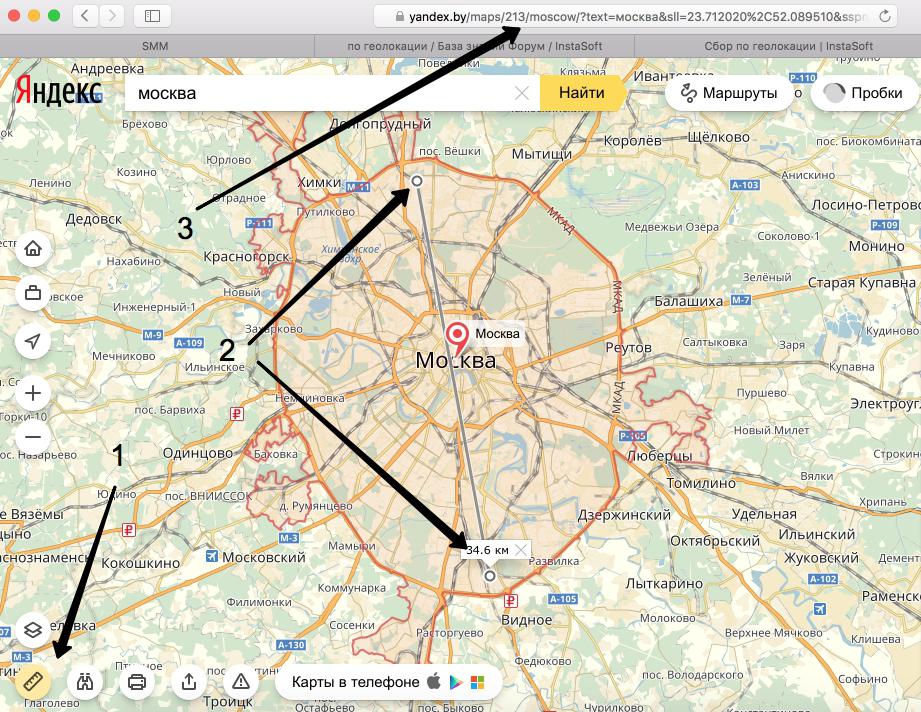Click the Реутов city label
The image size is (921, 712).
pyautogui.click(x=628, y=347)
